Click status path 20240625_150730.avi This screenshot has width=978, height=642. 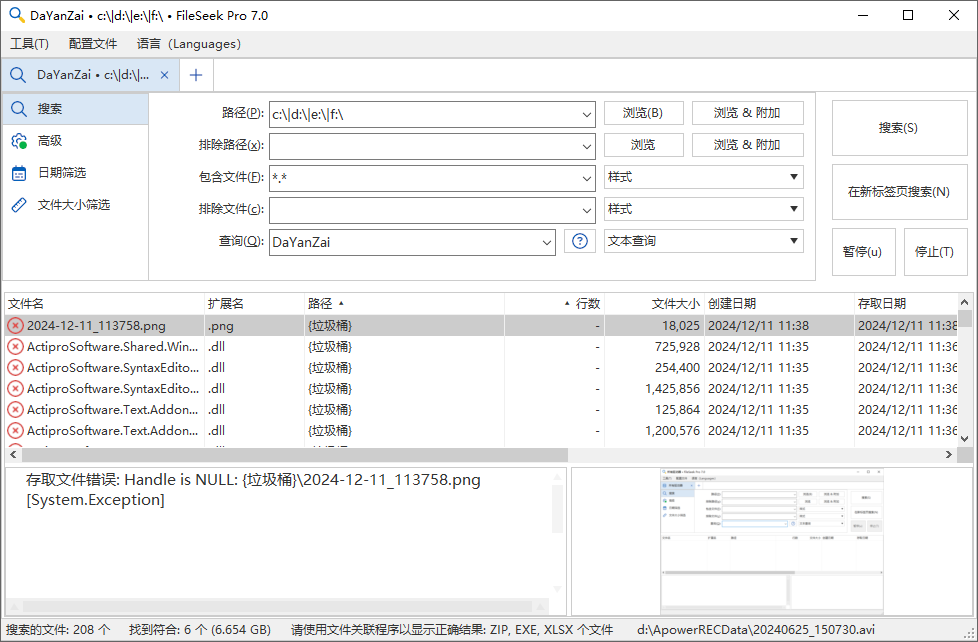[755, 630]
